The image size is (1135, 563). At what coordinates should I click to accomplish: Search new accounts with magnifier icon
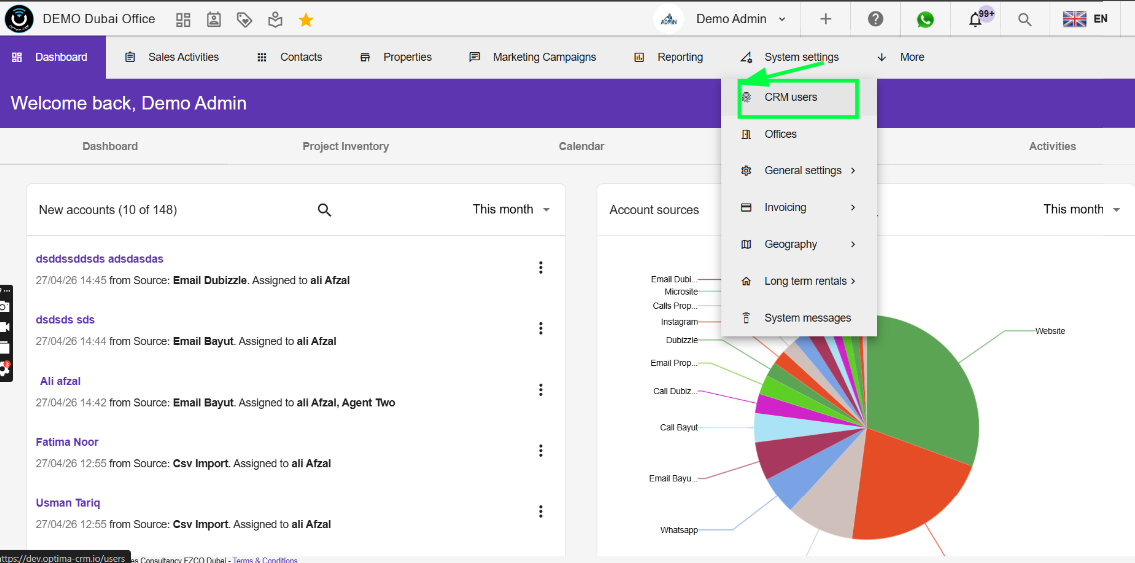(x=324, y=210)
